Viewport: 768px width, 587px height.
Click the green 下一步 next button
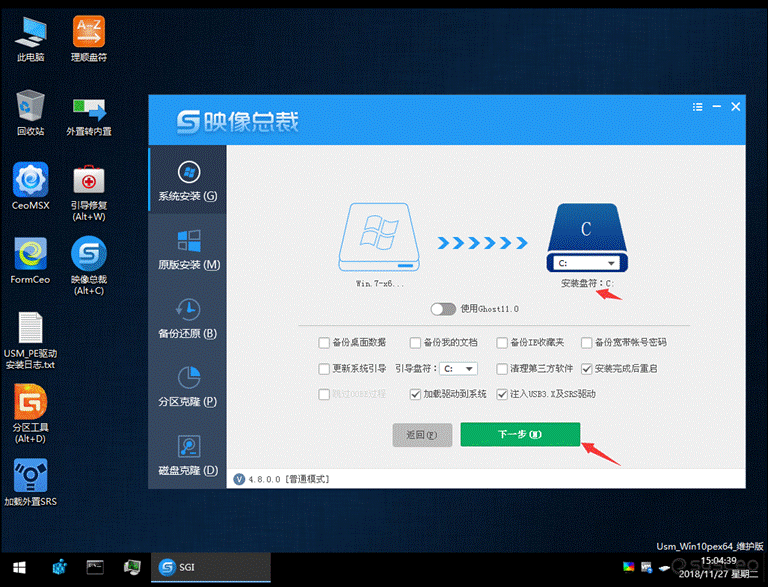pos(520,434)
